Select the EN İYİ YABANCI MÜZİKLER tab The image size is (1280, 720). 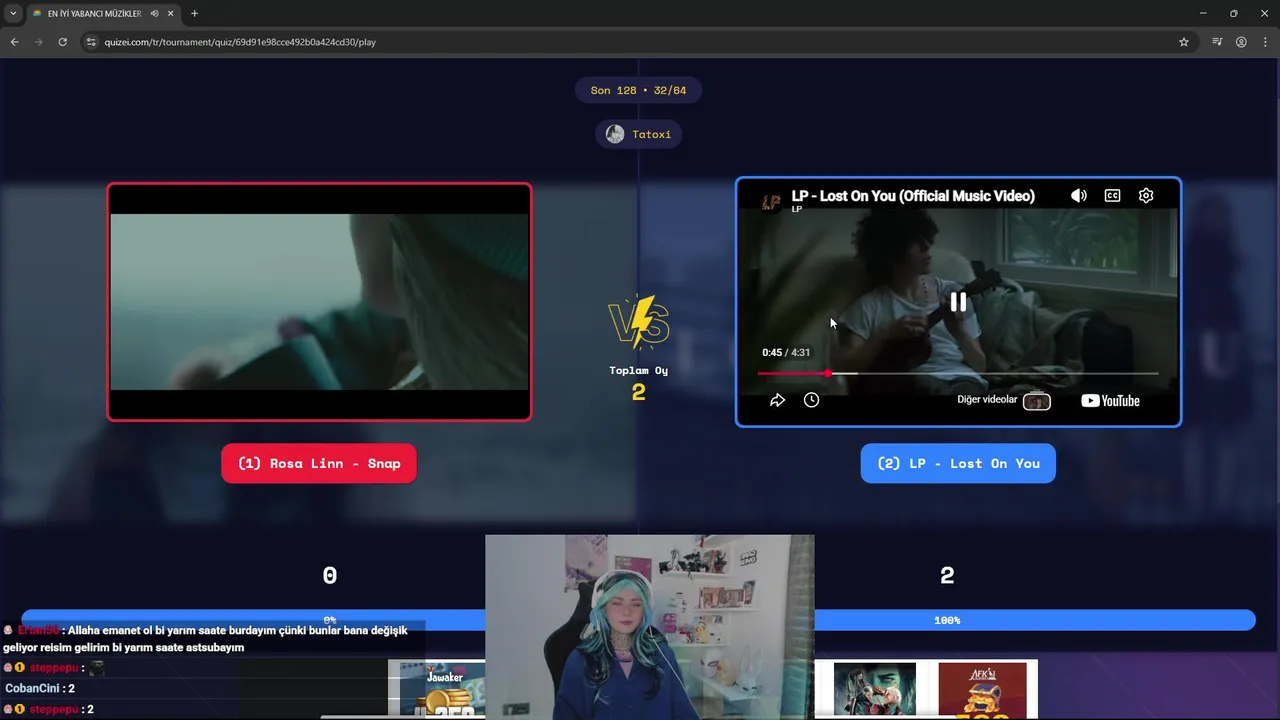pos(95,13)
